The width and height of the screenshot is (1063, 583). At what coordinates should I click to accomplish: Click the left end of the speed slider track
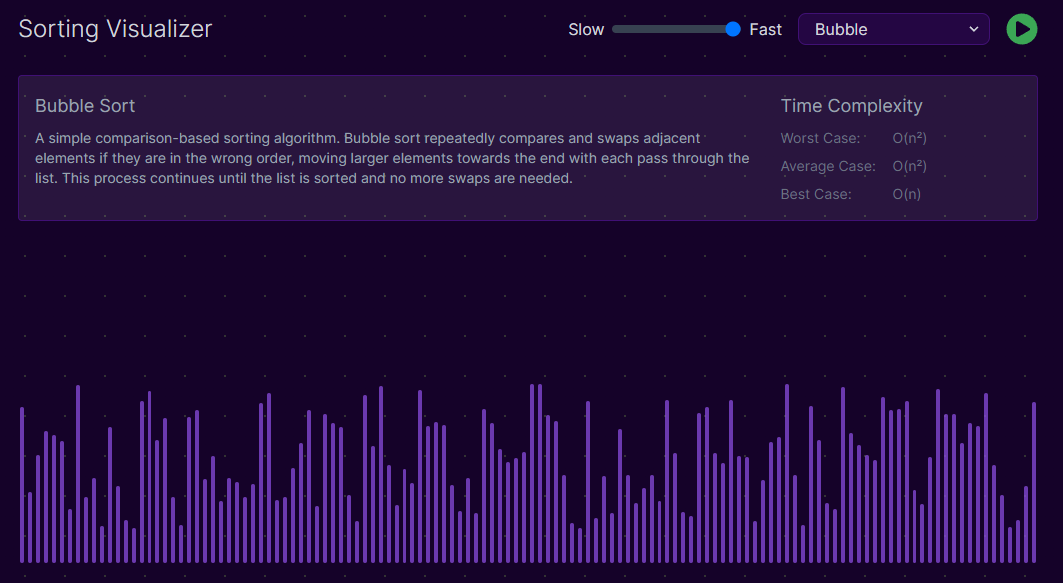[617, 29]
